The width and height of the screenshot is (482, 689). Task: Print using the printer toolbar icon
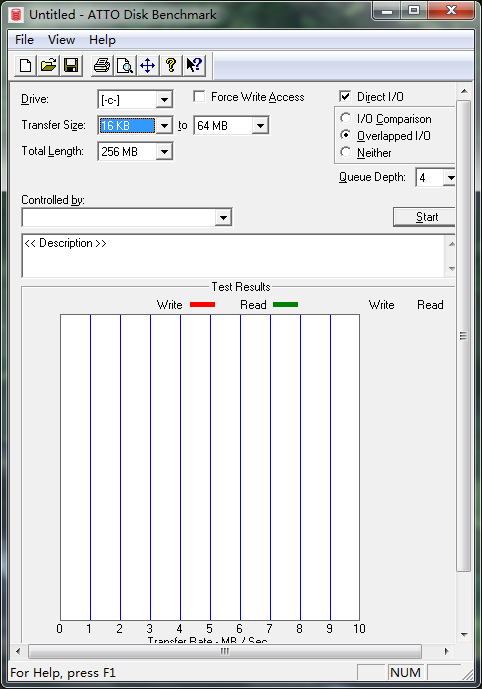[102, 65]
